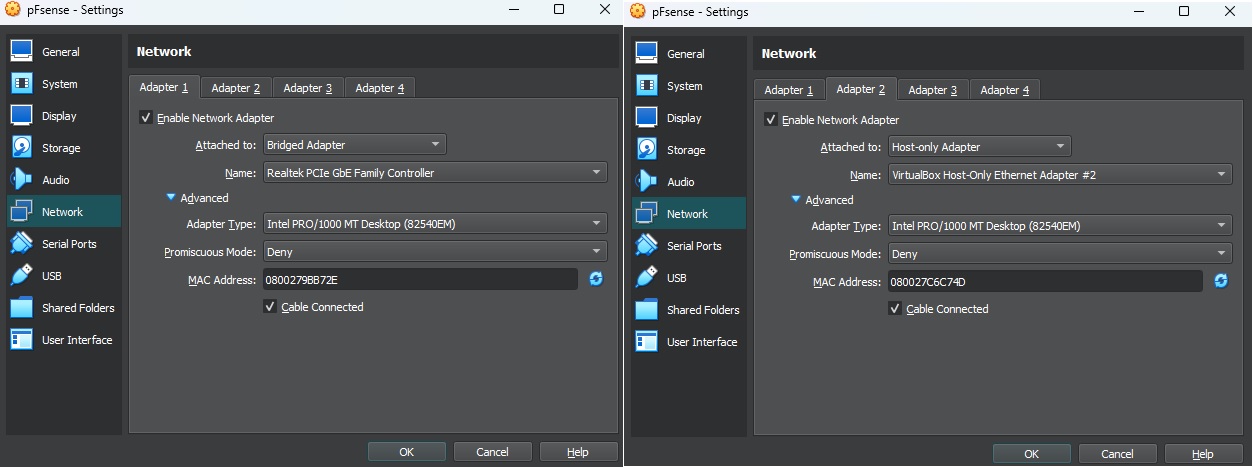Screen dimensions: 1253x467
Task: Click Cancel button in left settings window
Action: click(x=493, y=452)
